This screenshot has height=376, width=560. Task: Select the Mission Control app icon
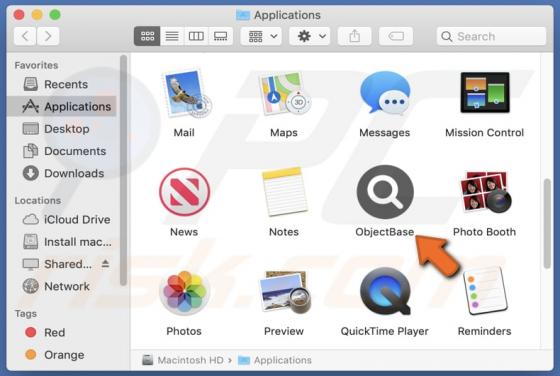click(485, 92)
